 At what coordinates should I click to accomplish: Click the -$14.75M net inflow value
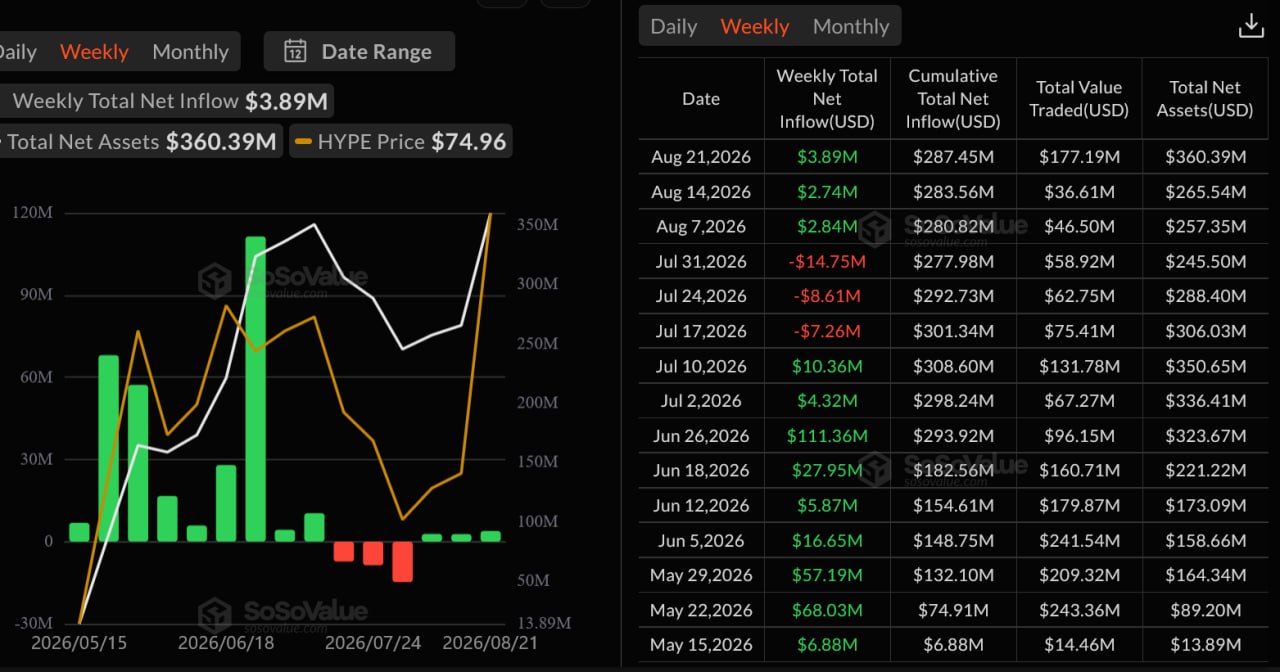pos(827,262)
